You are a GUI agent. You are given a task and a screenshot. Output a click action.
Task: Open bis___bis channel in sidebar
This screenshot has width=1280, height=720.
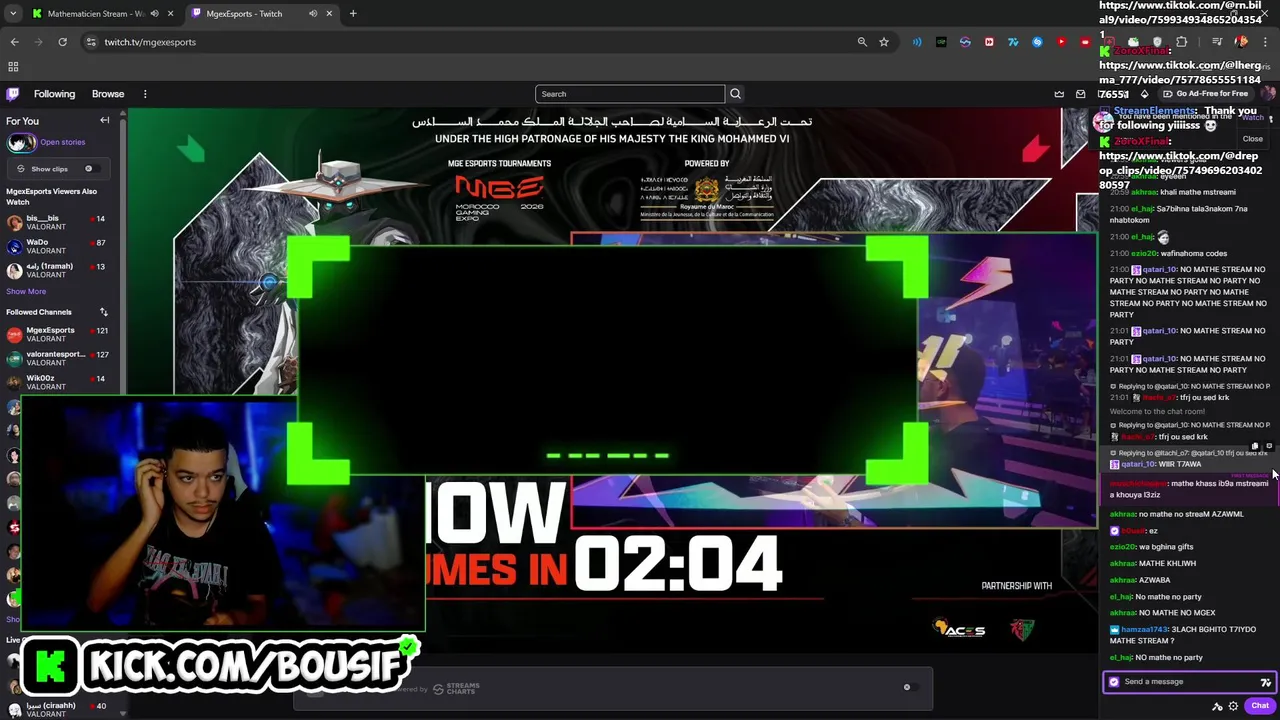coord(60,222)
